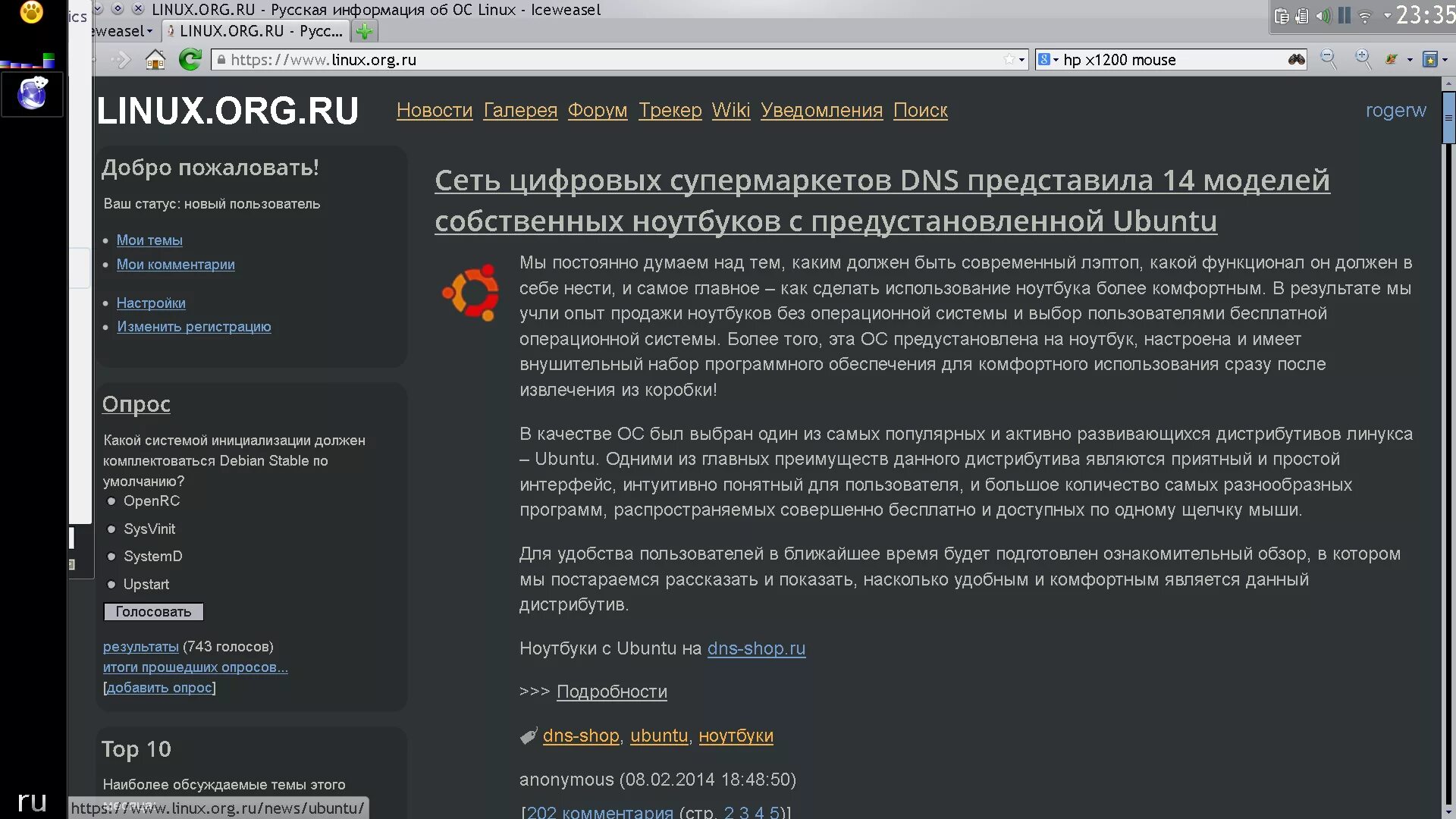Image resolution: width=1456 pixels, height=819 pixels.
Task: Expand the addon icon dropdown arrow
Action: click(1410, 60)
